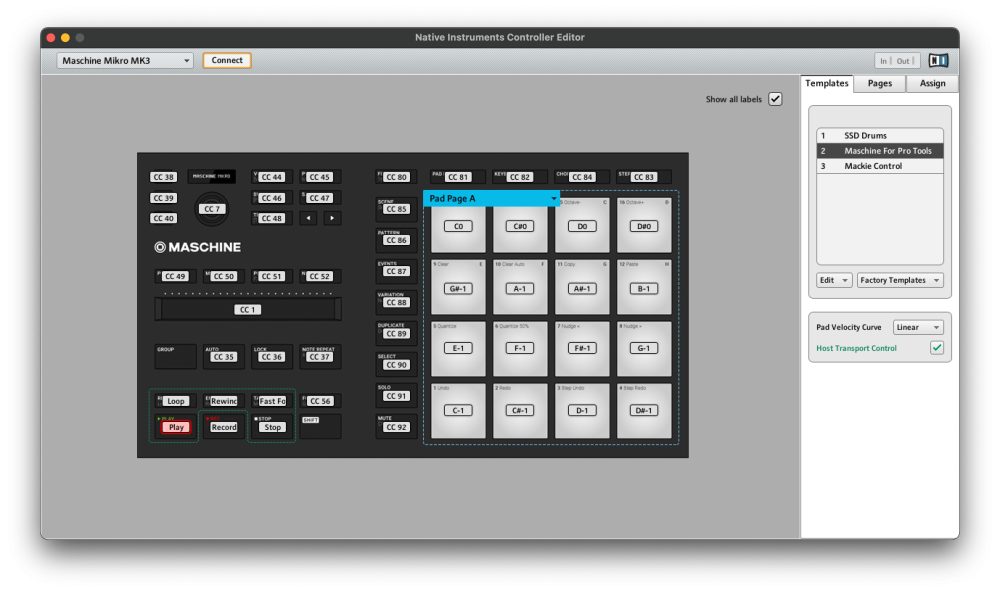Select the C#0 pad
1000x593 pixels.
click(x=520, y=226)
